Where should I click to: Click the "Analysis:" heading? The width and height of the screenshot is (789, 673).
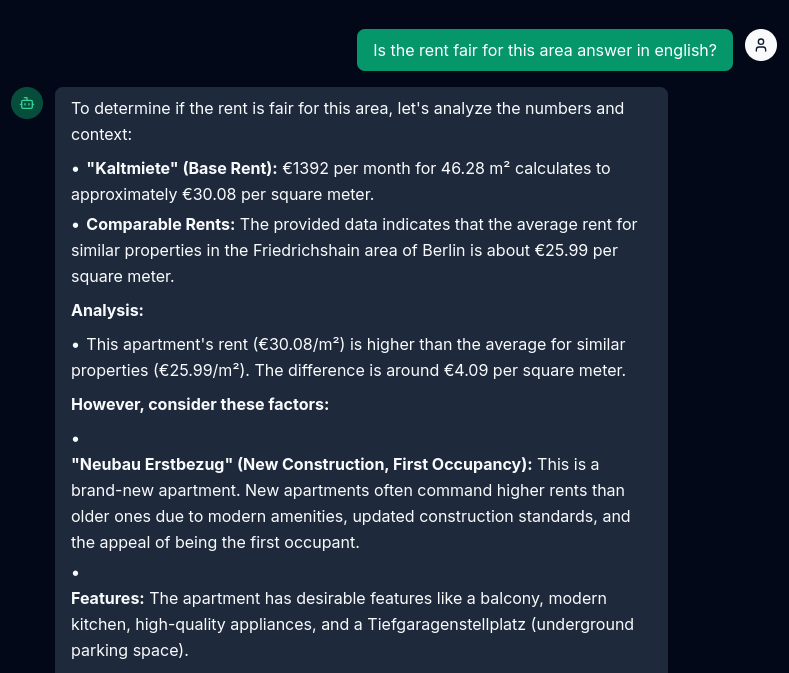coord(107,310)
